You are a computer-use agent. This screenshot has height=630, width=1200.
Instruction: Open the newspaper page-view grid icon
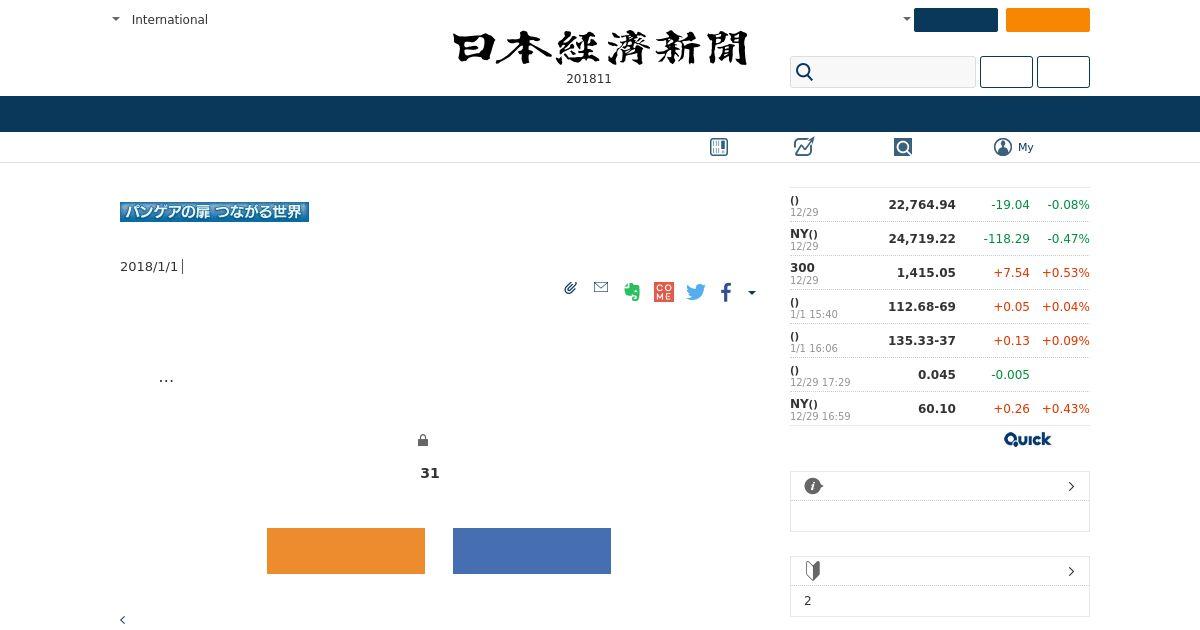click(719, 147)
